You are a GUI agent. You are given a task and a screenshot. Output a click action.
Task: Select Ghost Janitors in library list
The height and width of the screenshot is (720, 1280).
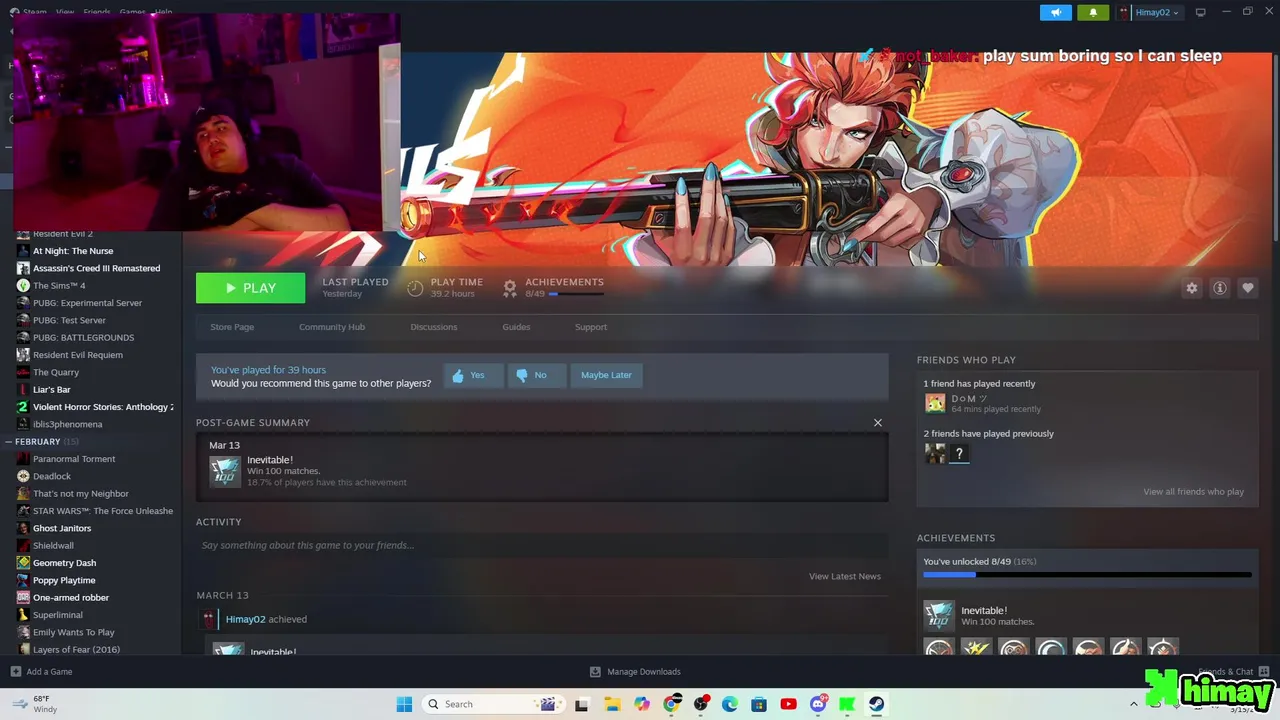point(62,528)
